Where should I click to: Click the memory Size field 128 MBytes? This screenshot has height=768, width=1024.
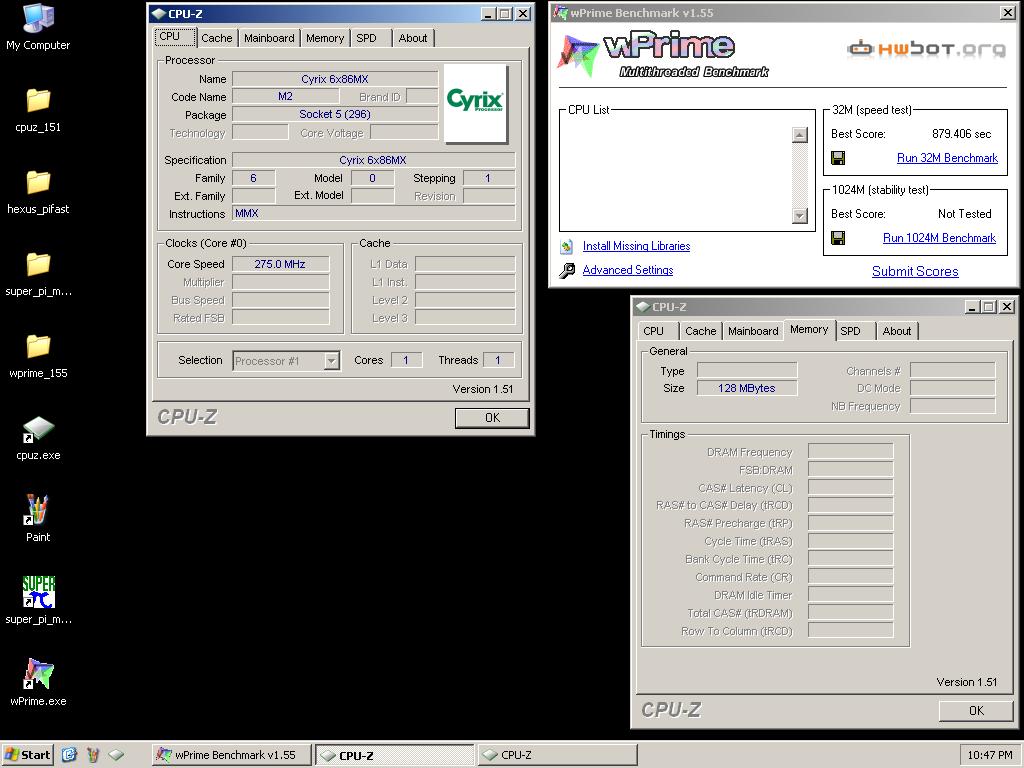pos(746,388)
